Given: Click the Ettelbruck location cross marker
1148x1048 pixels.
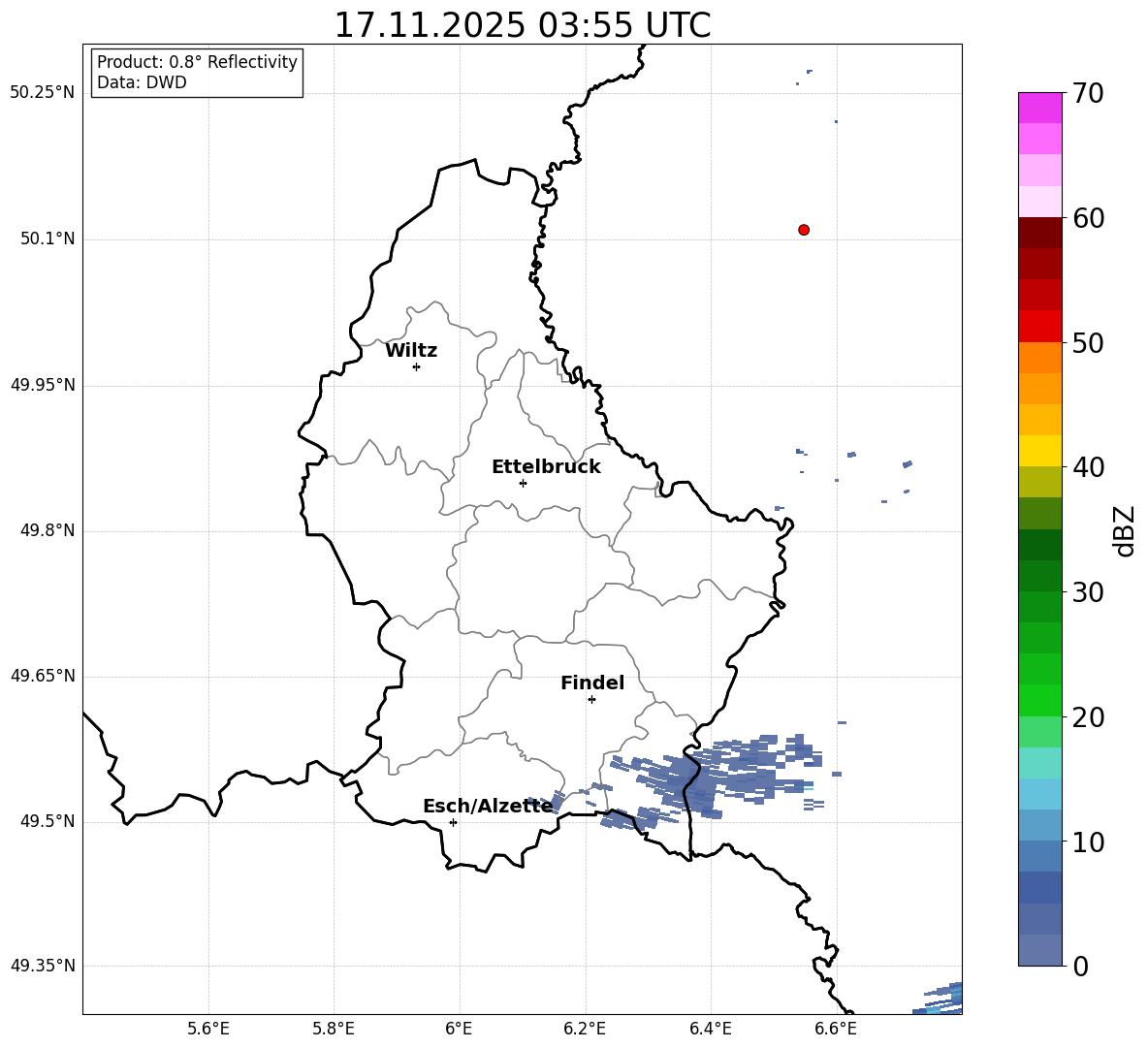Looking at the screenshot, I should click(x=523, y=483).
